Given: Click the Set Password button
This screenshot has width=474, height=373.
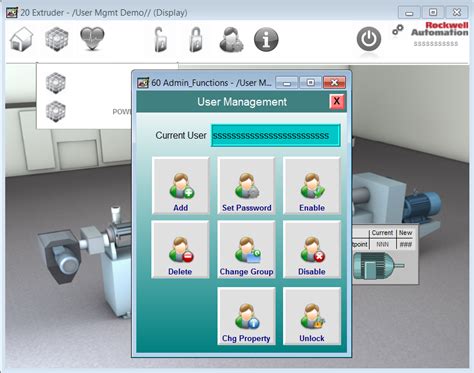Looking at the screenshot, I should pyautogui.click(x=246, y=185).
